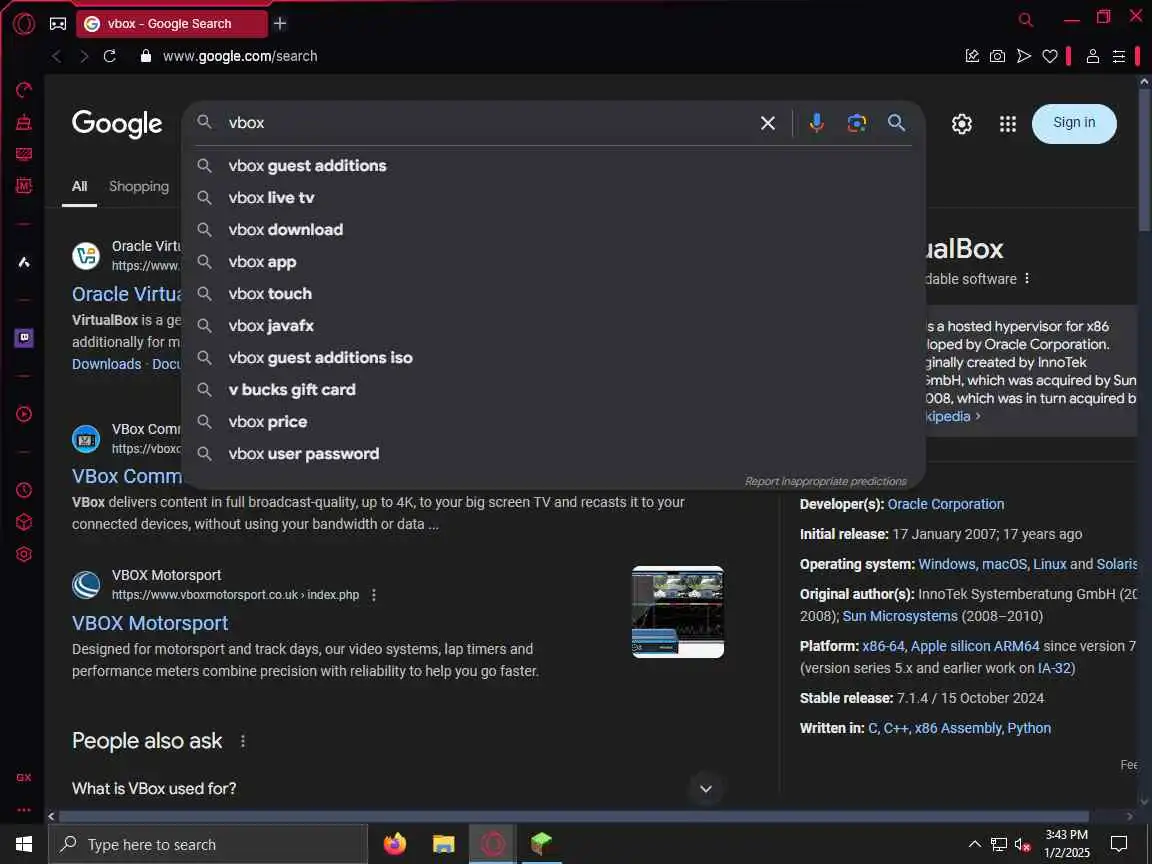Viewport: 1152px width, 864px height.
Task: Open the profile account icon
Action: point(1092,56)
